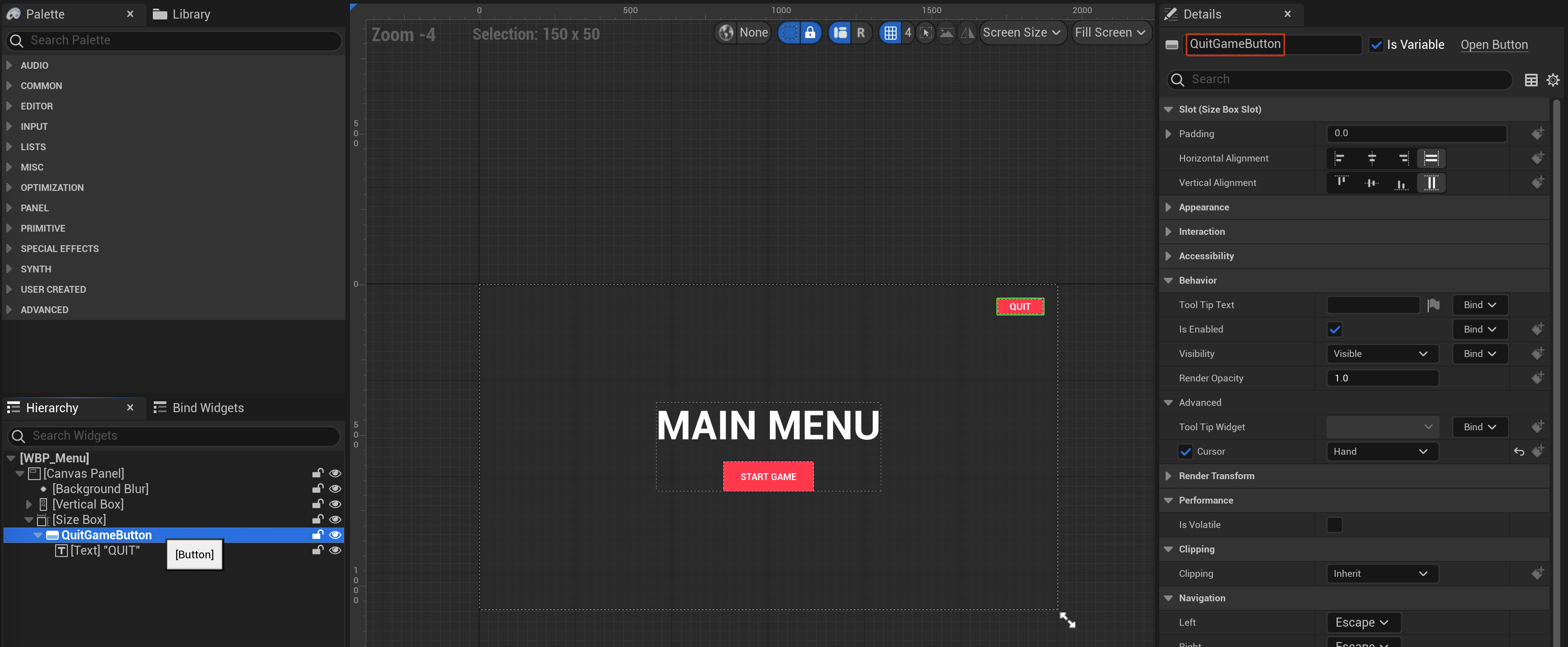Open the Clipping dropdown set to Inherit
The height and width of the screenshot is (647, 1568).
tap(1382, 574)
